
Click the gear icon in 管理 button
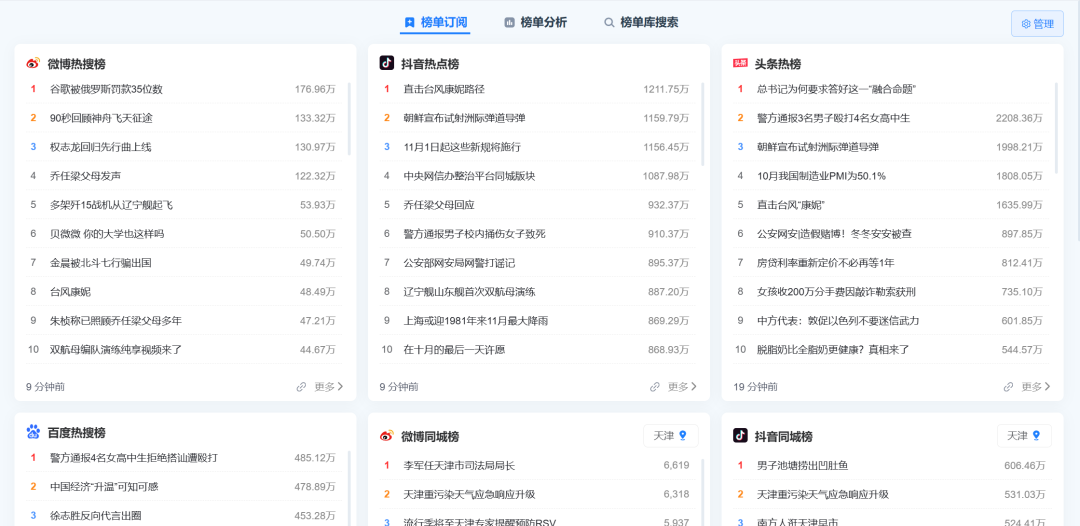tap(1026, 24)
